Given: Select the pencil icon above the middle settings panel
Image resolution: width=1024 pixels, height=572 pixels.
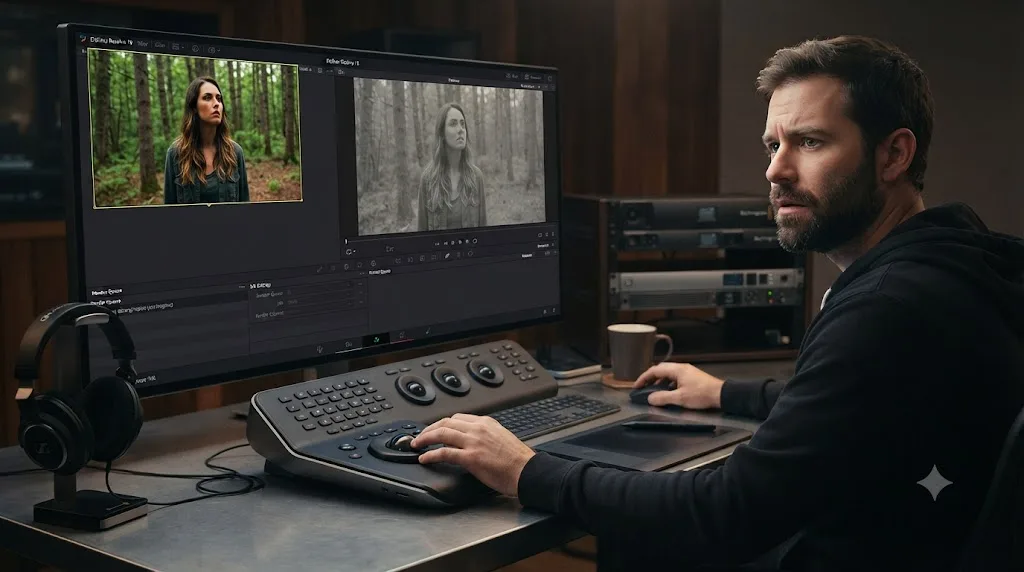Looking at the screenshot, I should click(320, 268).
